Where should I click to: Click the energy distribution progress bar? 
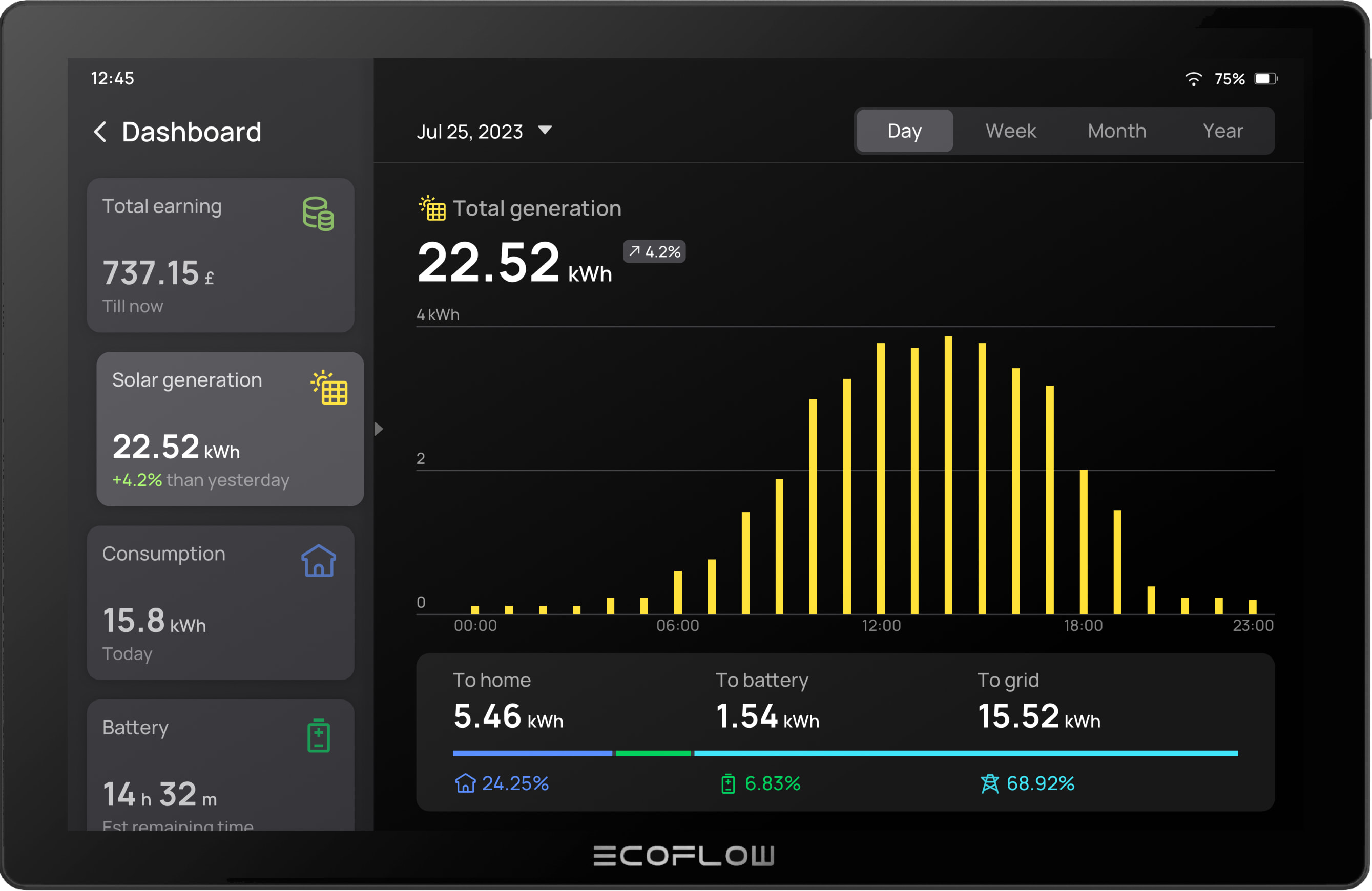[x=844, y=753]
